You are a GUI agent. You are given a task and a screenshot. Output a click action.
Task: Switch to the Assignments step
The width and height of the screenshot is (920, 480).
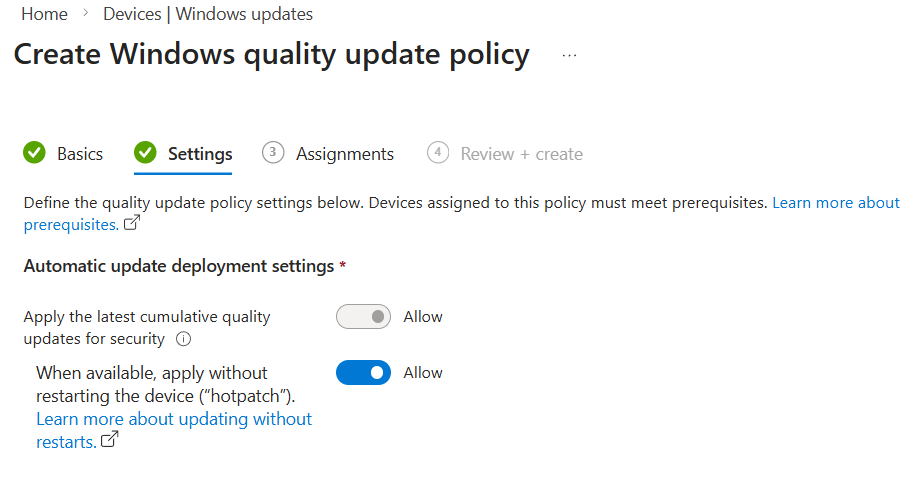345,154
